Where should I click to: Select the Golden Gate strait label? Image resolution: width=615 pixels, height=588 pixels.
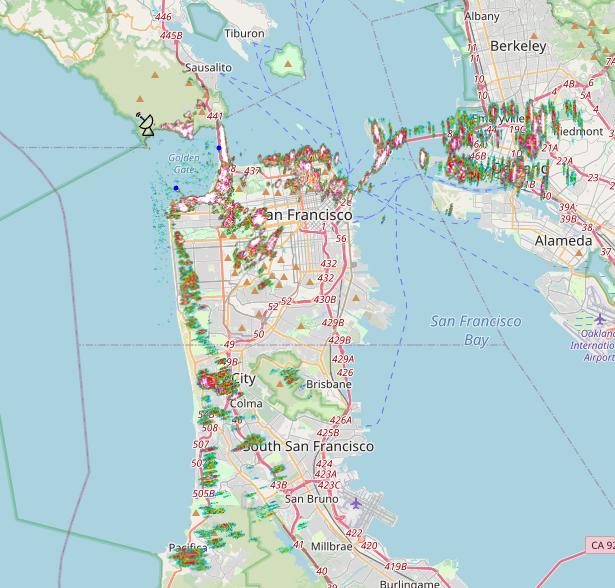tap(184, 163)
